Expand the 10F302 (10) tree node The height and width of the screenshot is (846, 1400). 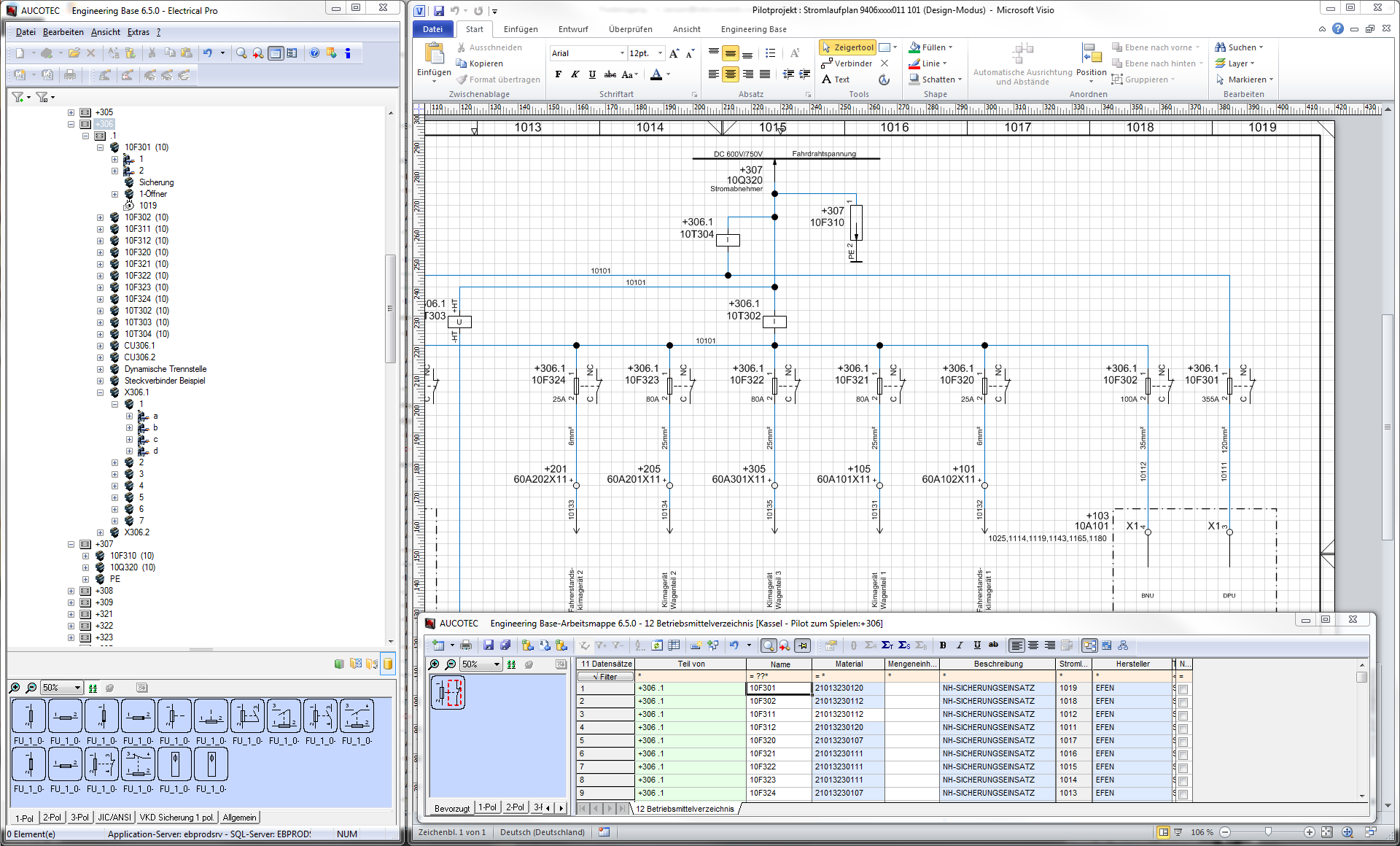click(x=101, y=217)
